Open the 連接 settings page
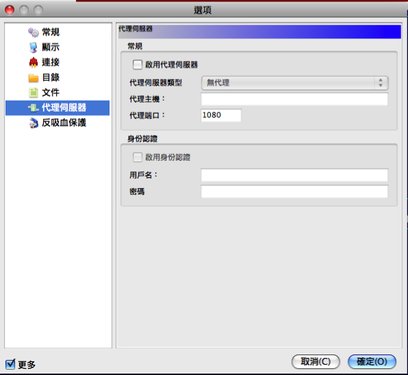Image resolution: width=408 pixels, height=375 pixels. [51, 62]
